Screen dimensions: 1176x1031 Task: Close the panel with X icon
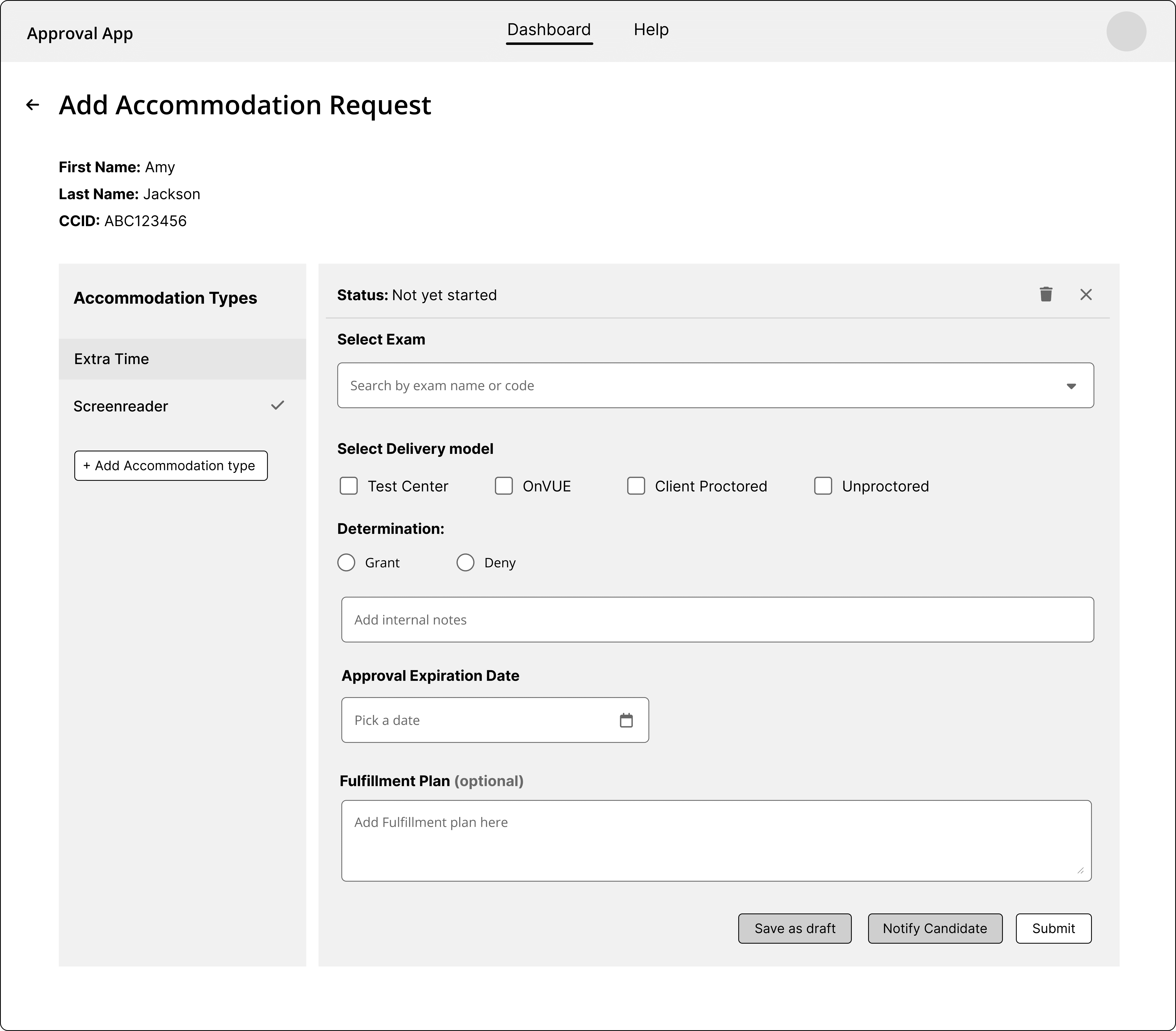1086,294
